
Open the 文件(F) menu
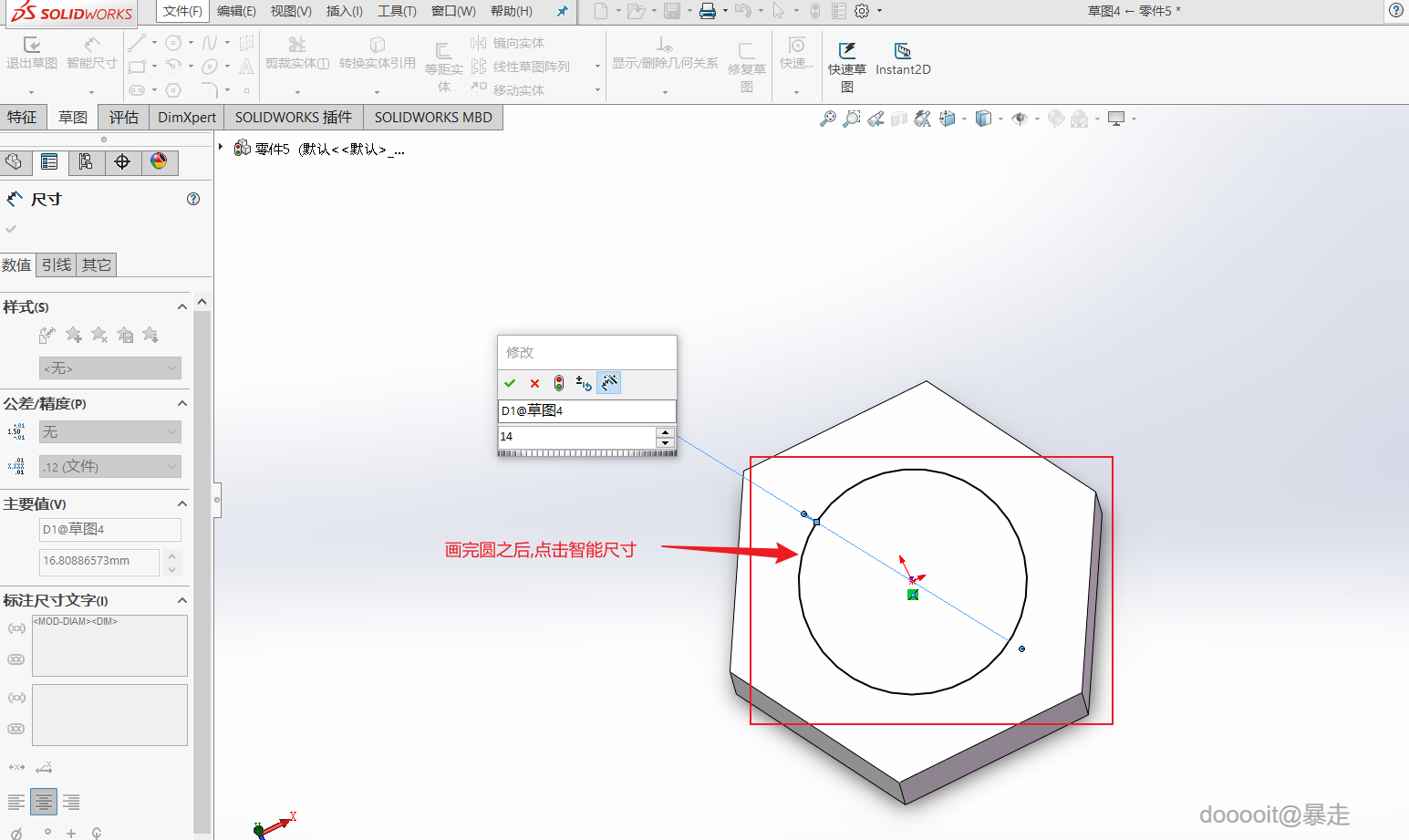182,11
